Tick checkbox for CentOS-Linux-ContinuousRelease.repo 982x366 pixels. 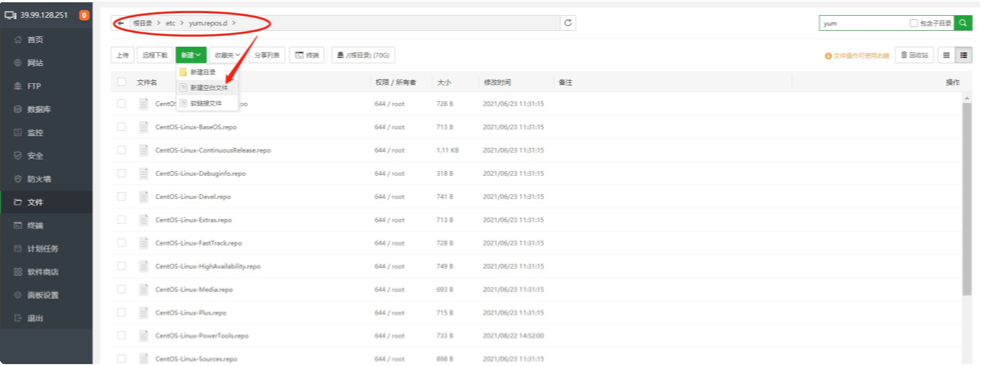click(x=121, y=150)
